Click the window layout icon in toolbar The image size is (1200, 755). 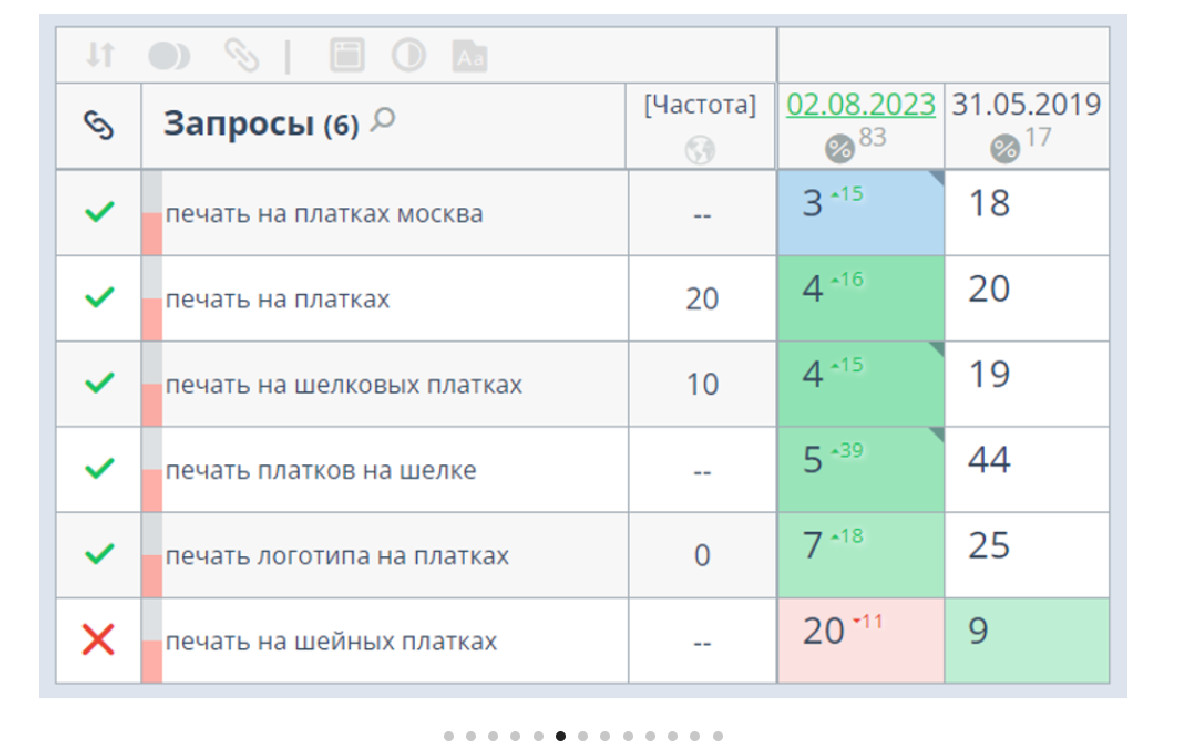[x=347, y=56]
